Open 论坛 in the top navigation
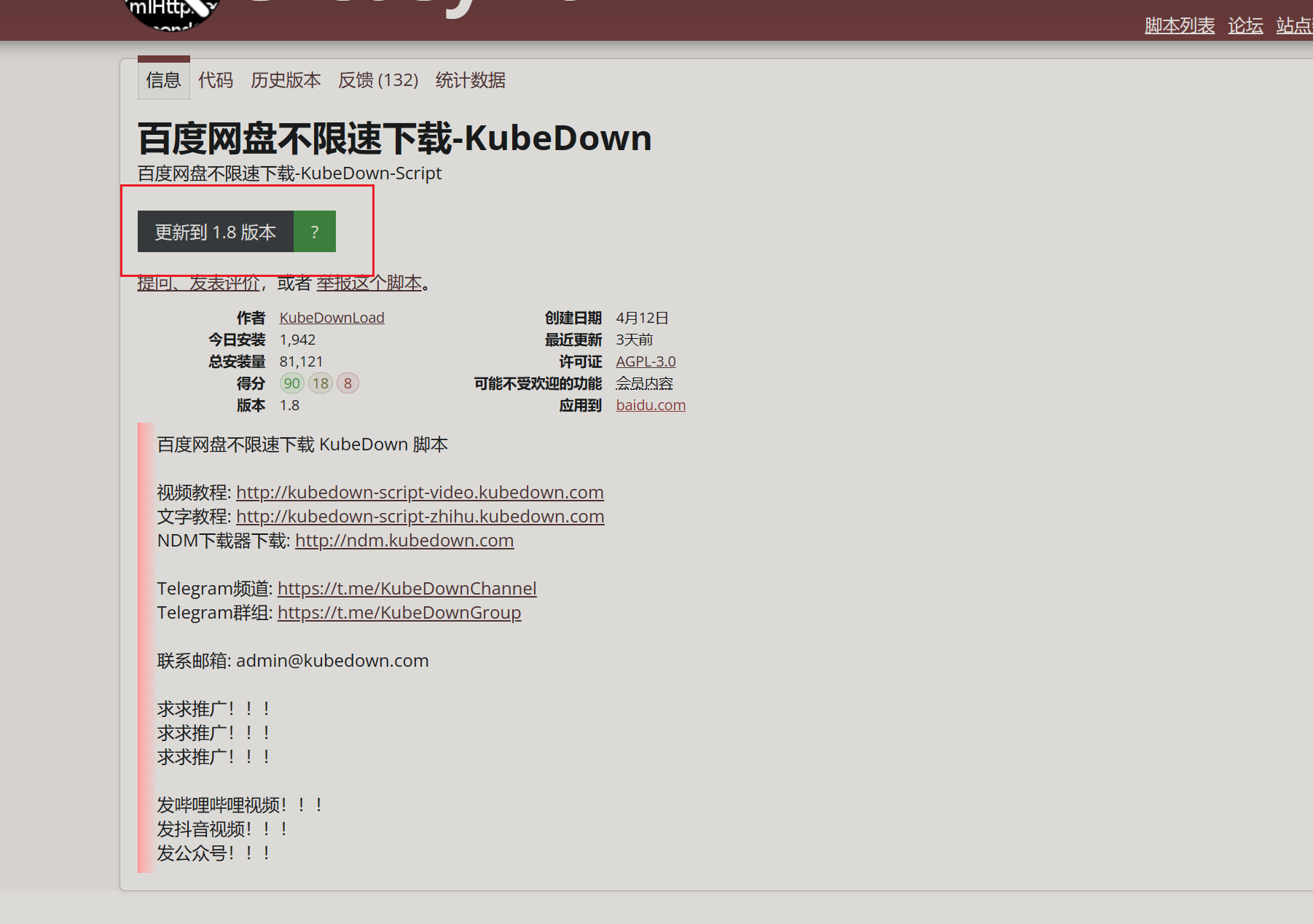The height and width of the screenshot is (924, 1313). tap(1245, 26)
